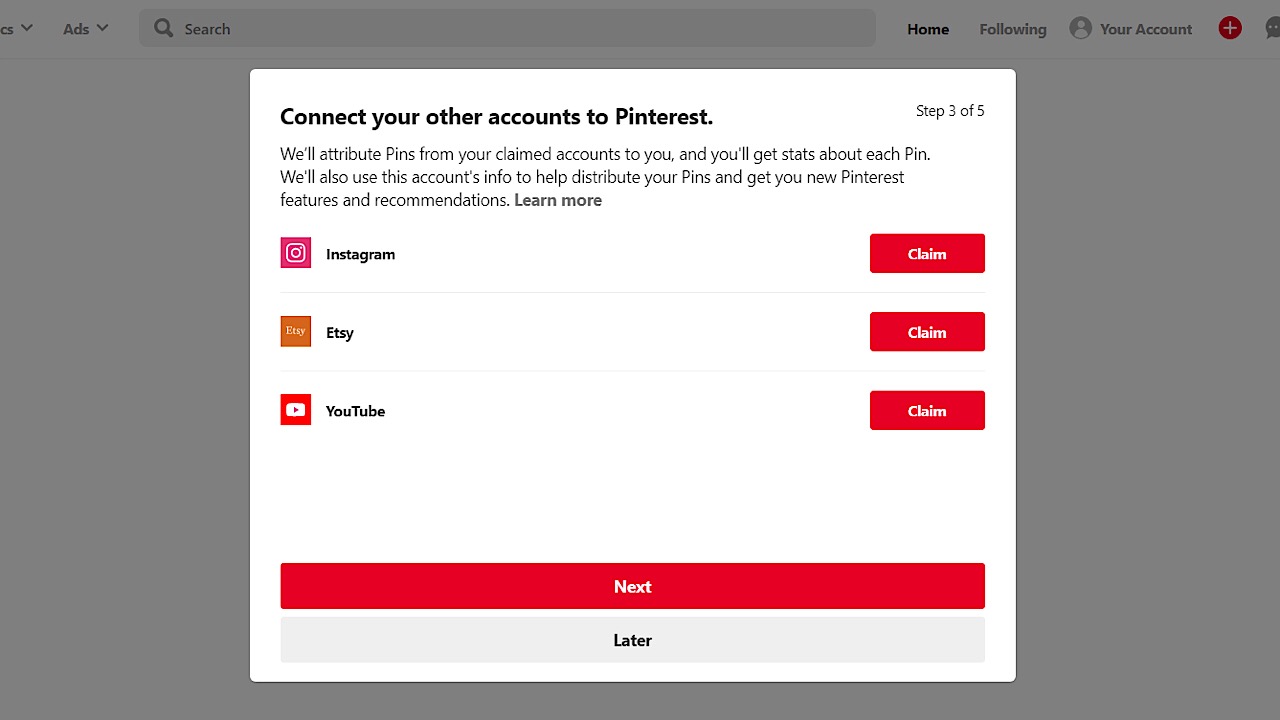Click the Instagram logo icon
This screenshot has width=1280, height=720.
coord(296,253)
